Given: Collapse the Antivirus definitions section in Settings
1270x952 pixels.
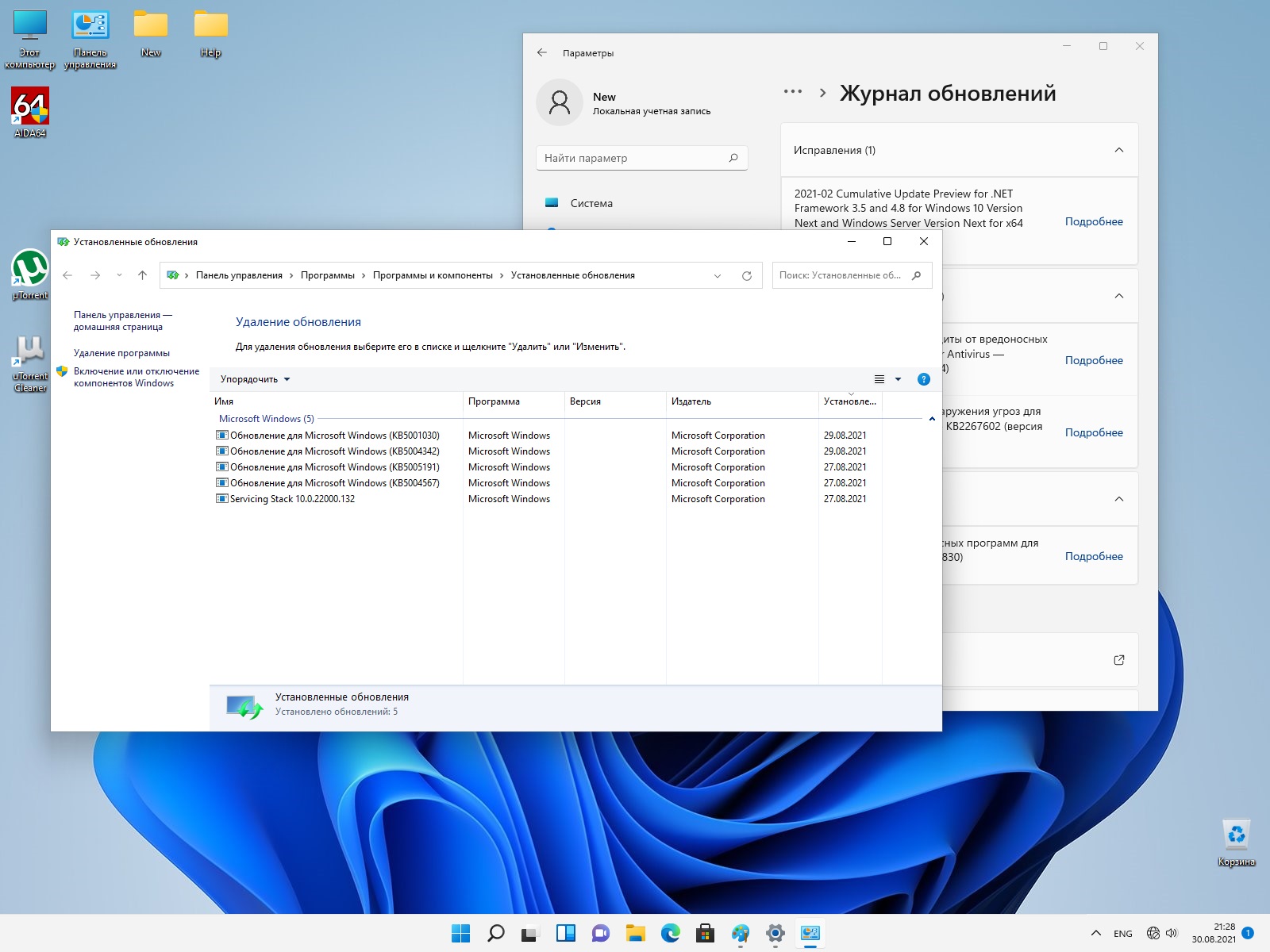Looking at the screenshot, I should 1119,296.
